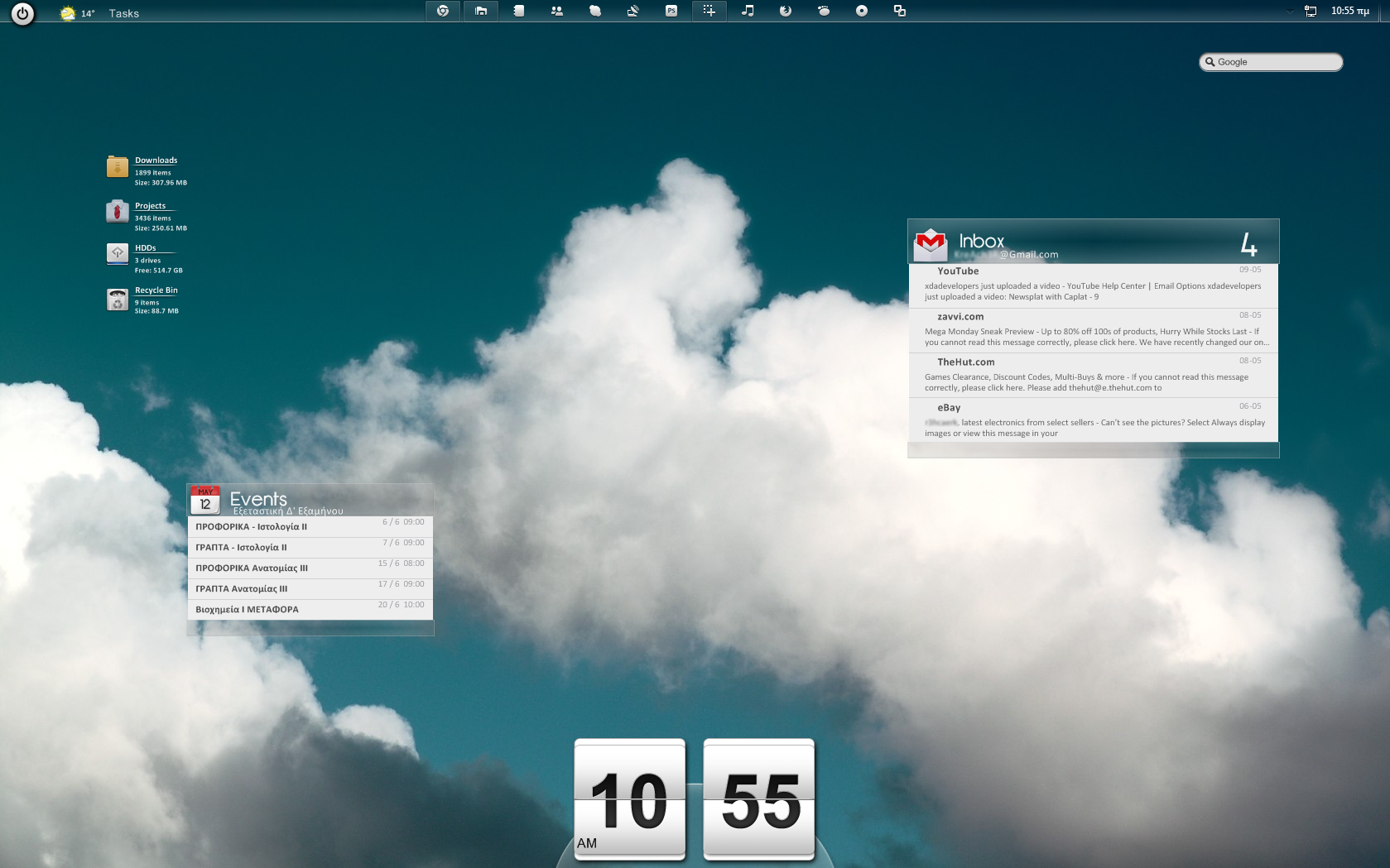The width and height of the screenshot is (1390, 868).
Task: Open the file manager folder icon
Action: point(481,11)
